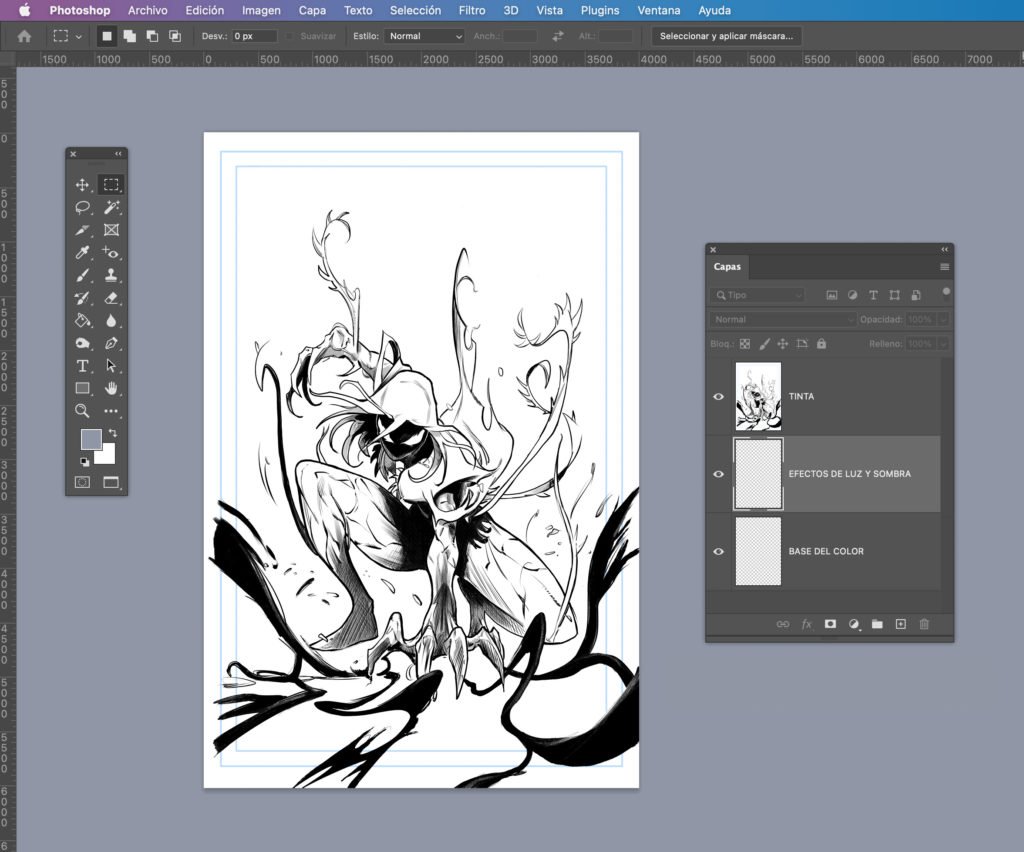Pick the Eraser tool
Image resolution: width=1024 pixels, height=852 pixels.
111,298
